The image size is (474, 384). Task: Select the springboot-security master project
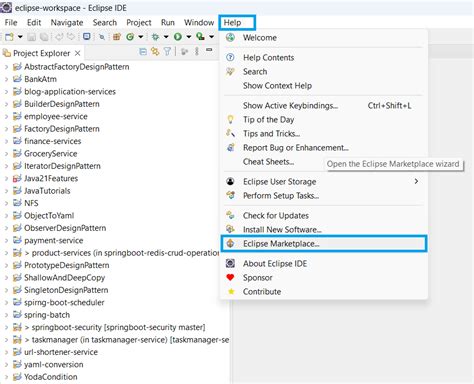(x=115, y=327)
